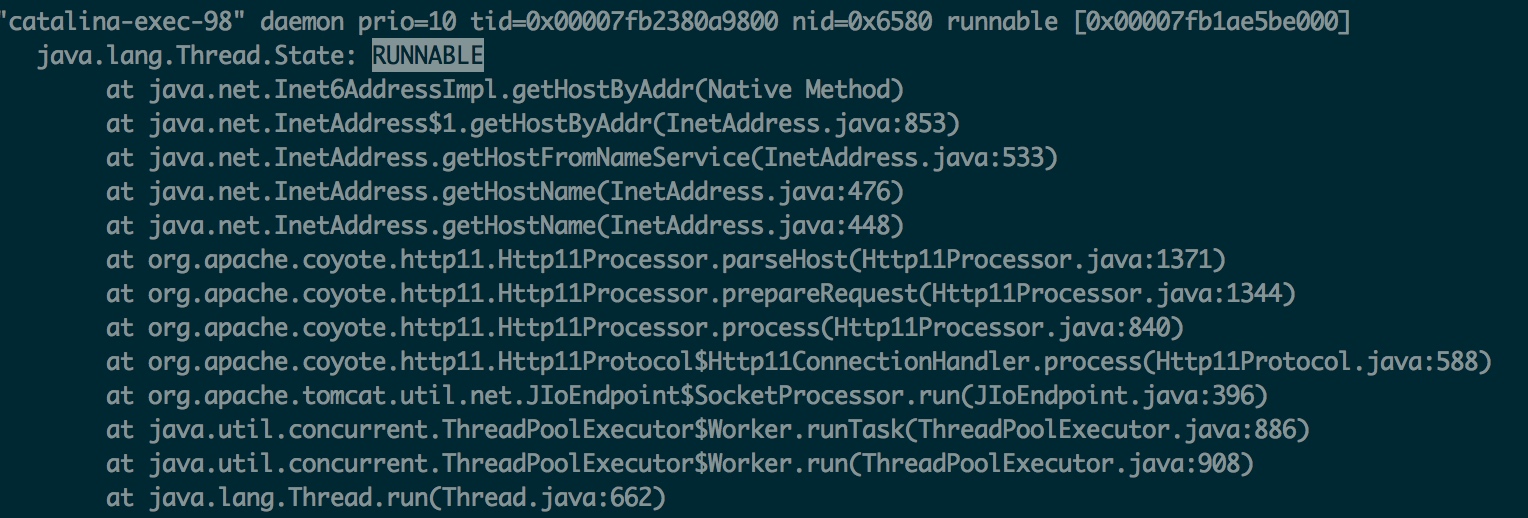Image resolution: width=1528 pixels, height=518 pixels.
Task: Click the Http11Processor.parseHost stack frame
Action: [666, 261]
